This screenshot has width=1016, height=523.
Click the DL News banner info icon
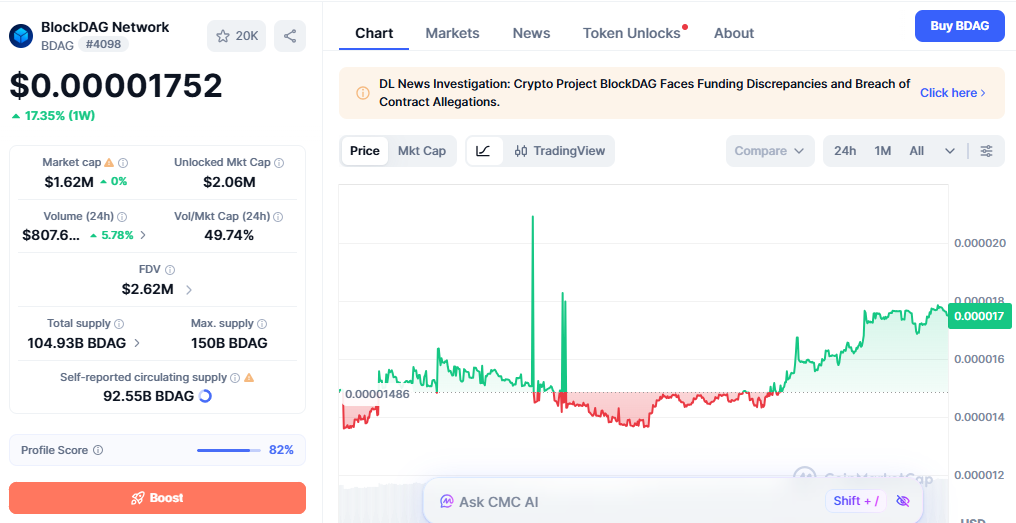point(363,93)
